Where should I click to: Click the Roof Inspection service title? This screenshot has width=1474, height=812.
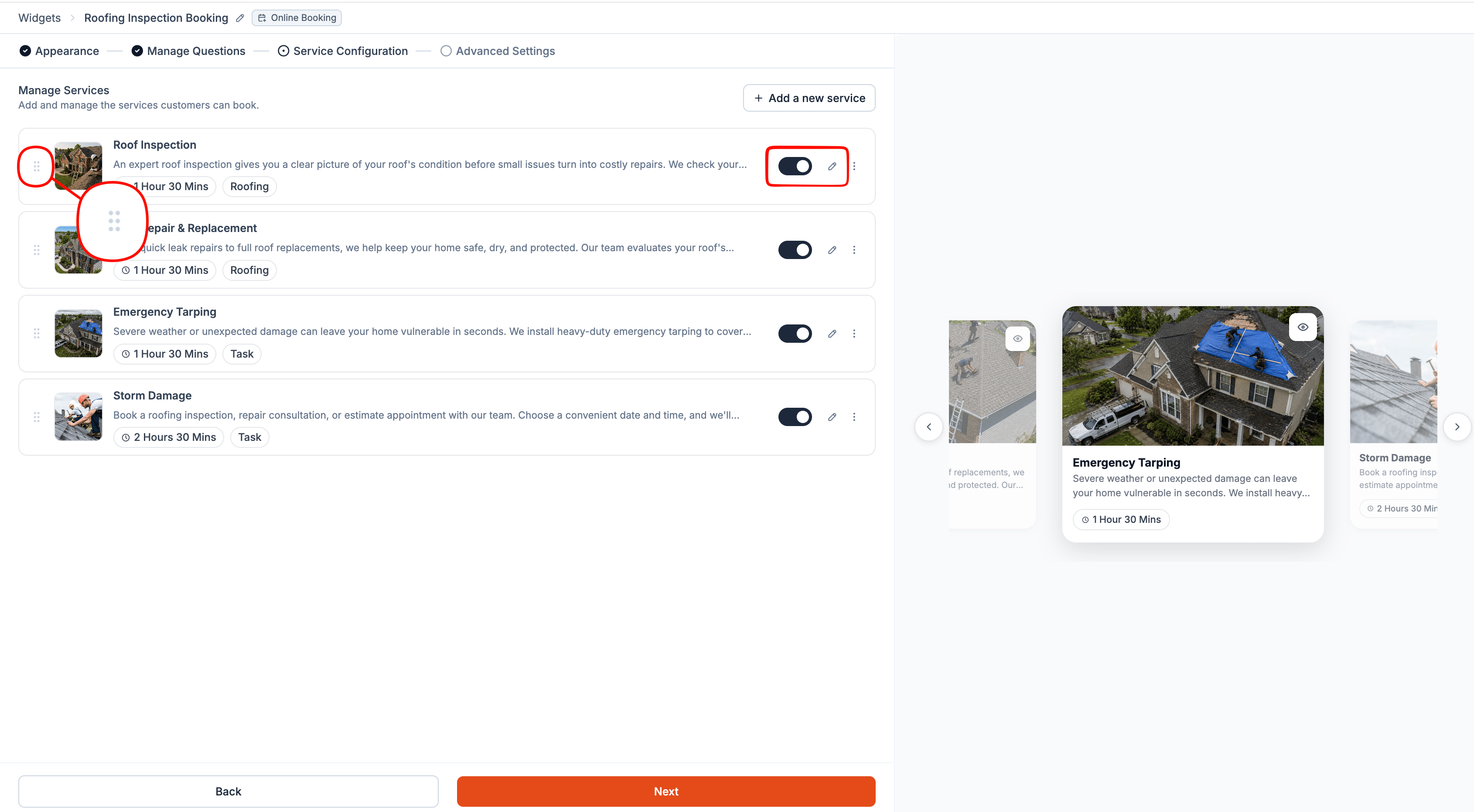pos(154,145)
